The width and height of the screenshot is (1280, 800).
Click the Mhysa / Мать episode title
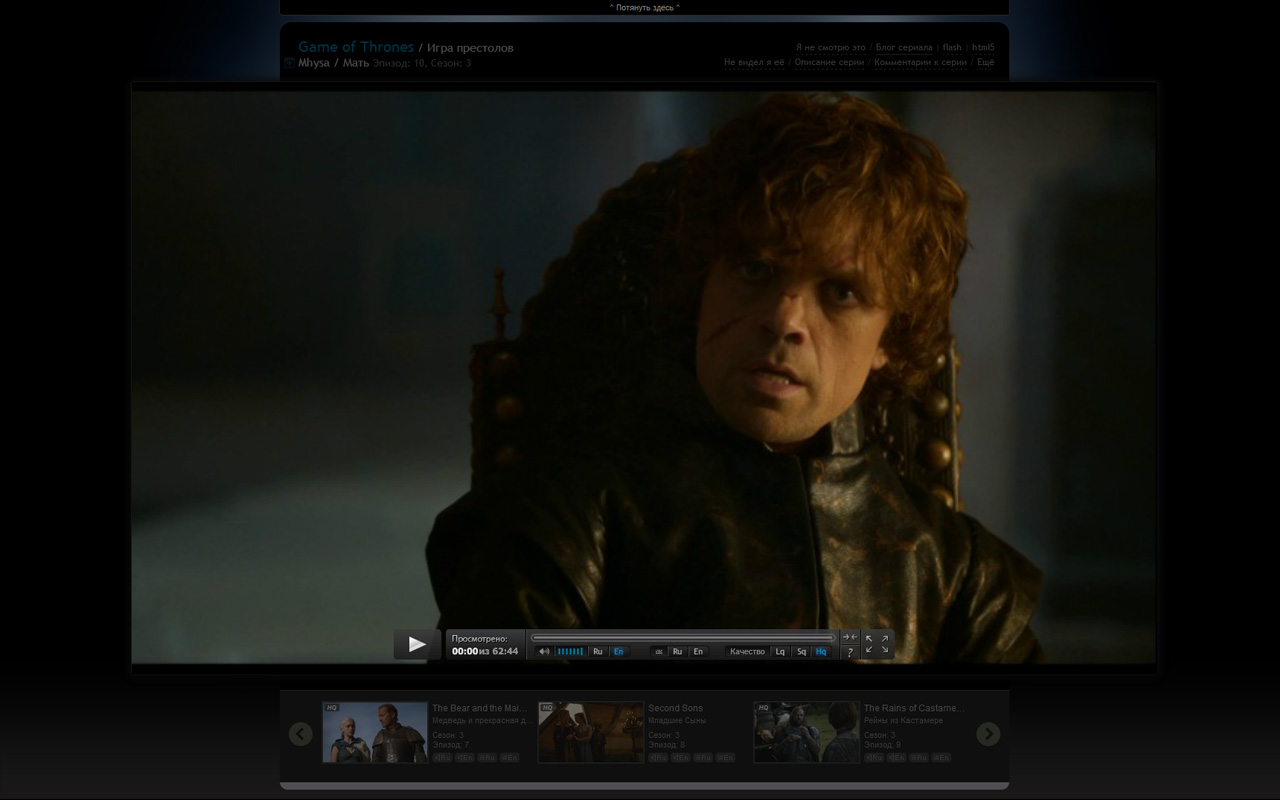[334, 63]
